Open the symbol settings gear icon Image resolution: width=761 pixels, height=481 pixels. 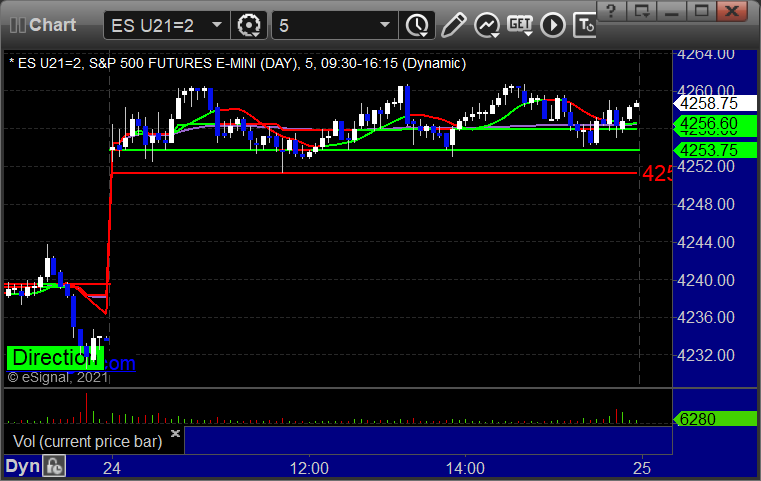coord(248,25)
